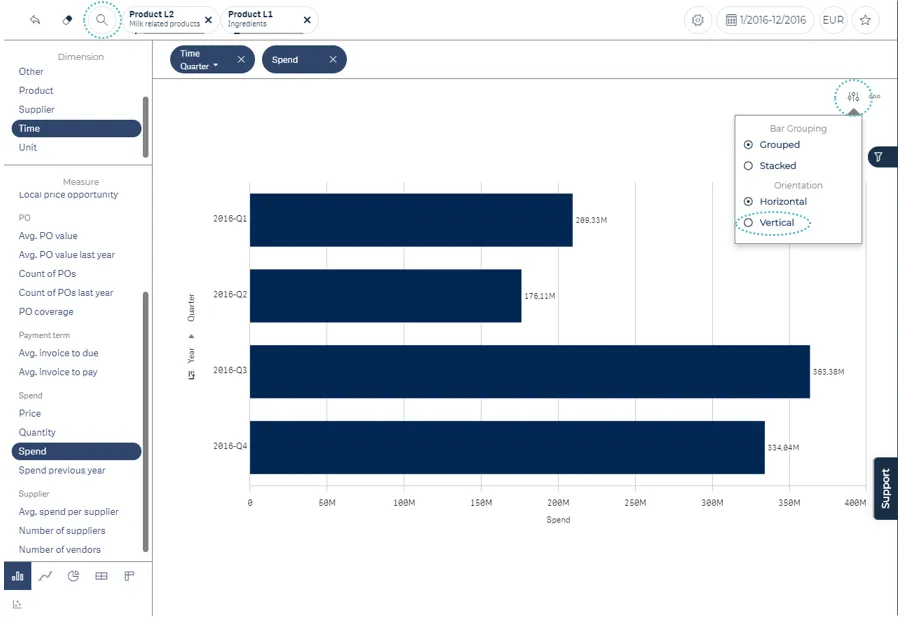Click the back arrow icon
The width and height of the screenshot is (904, 621).
coord(35,20)
